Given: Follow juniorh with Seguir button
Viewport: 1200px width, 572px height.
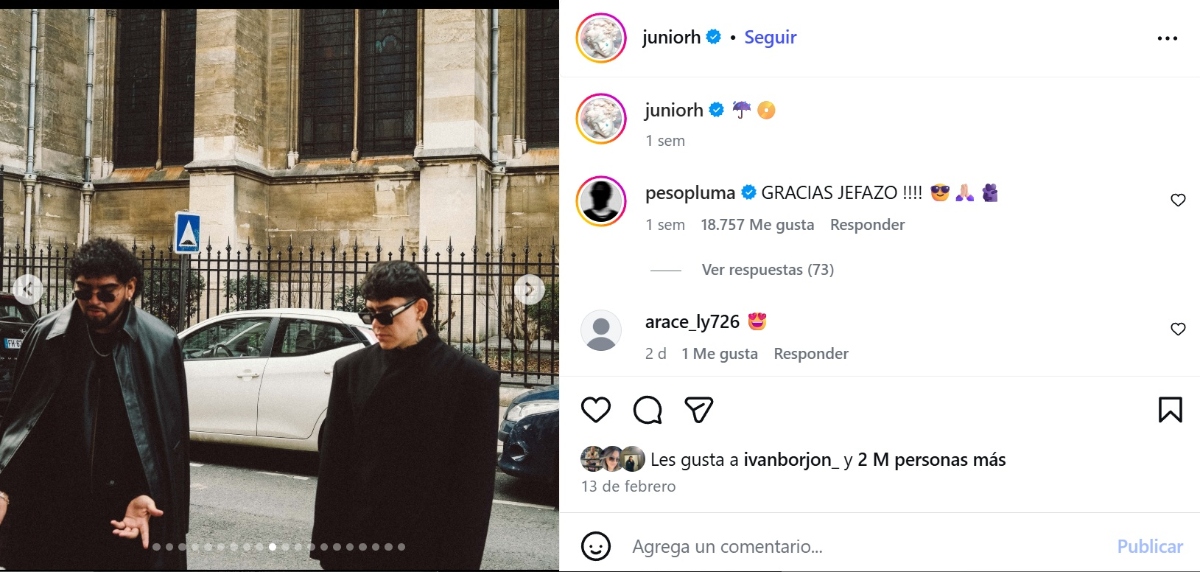Looking at the screenshot, I should point(770,37).
